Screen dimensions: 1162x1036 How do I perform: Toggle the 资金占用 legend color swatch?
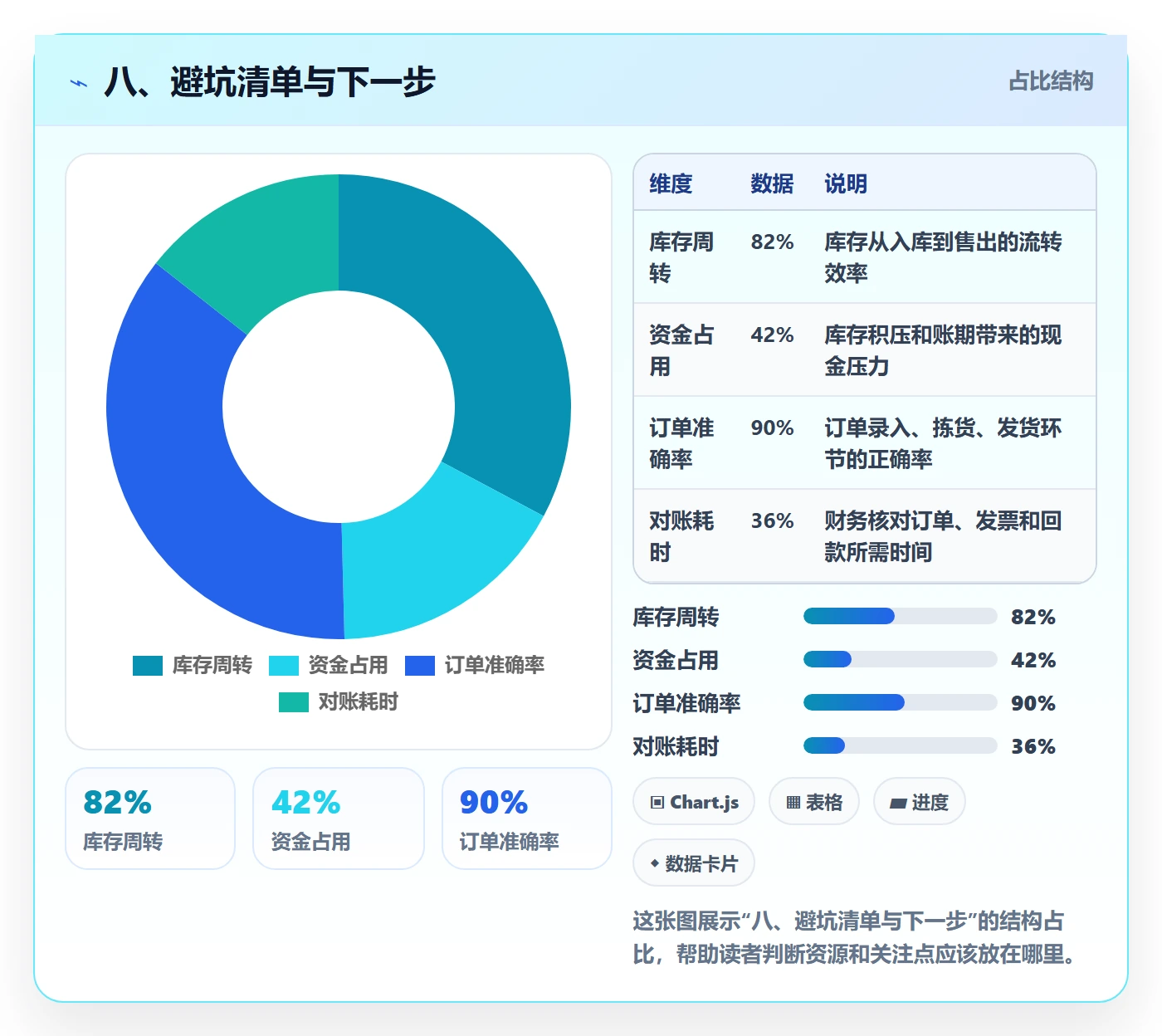point(284,666)
